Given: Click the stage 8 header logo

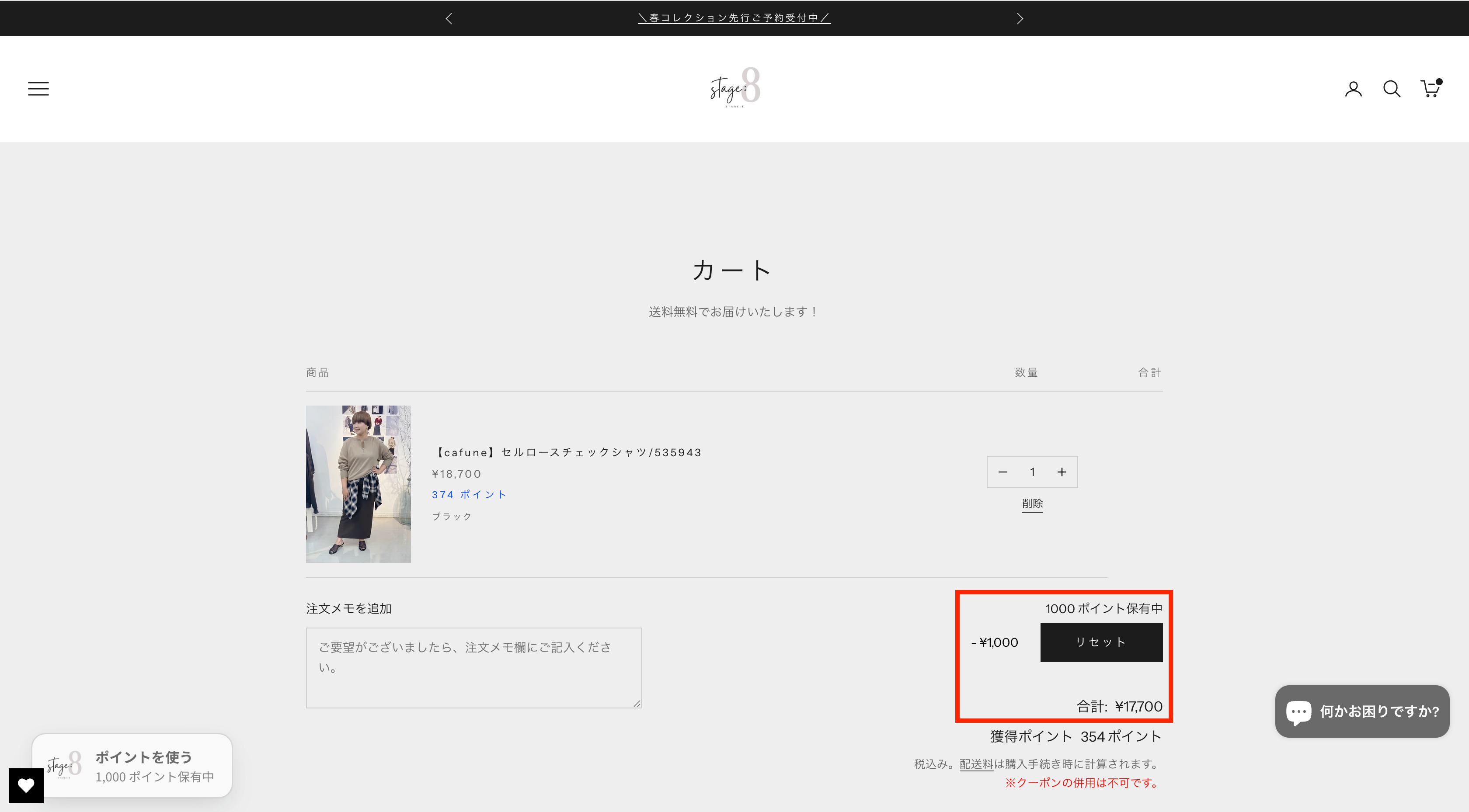Looking at the screenshot, I should [x=734, y=87].
